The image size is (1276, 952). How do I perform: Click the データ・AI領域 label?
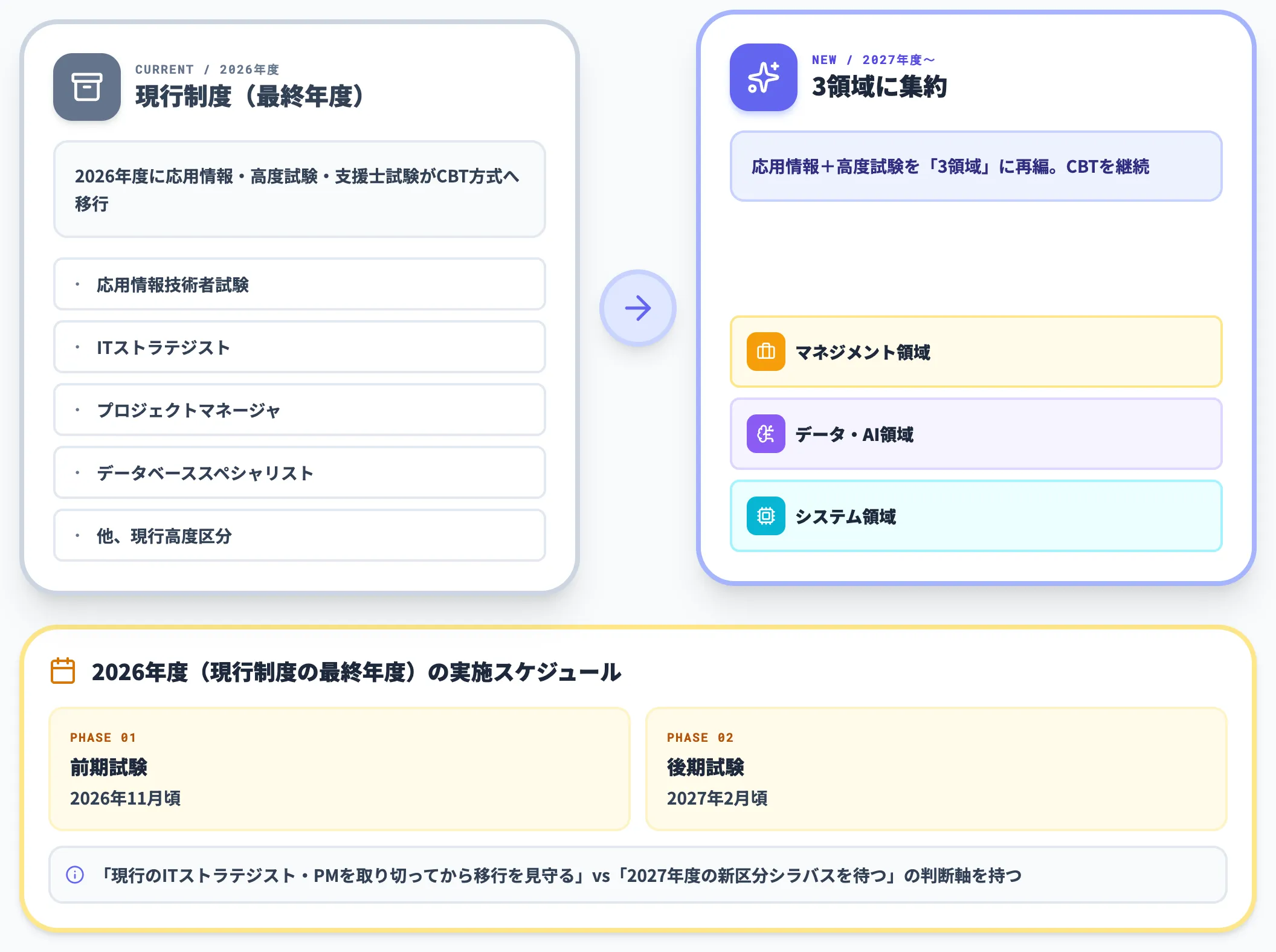coord(854,434)
